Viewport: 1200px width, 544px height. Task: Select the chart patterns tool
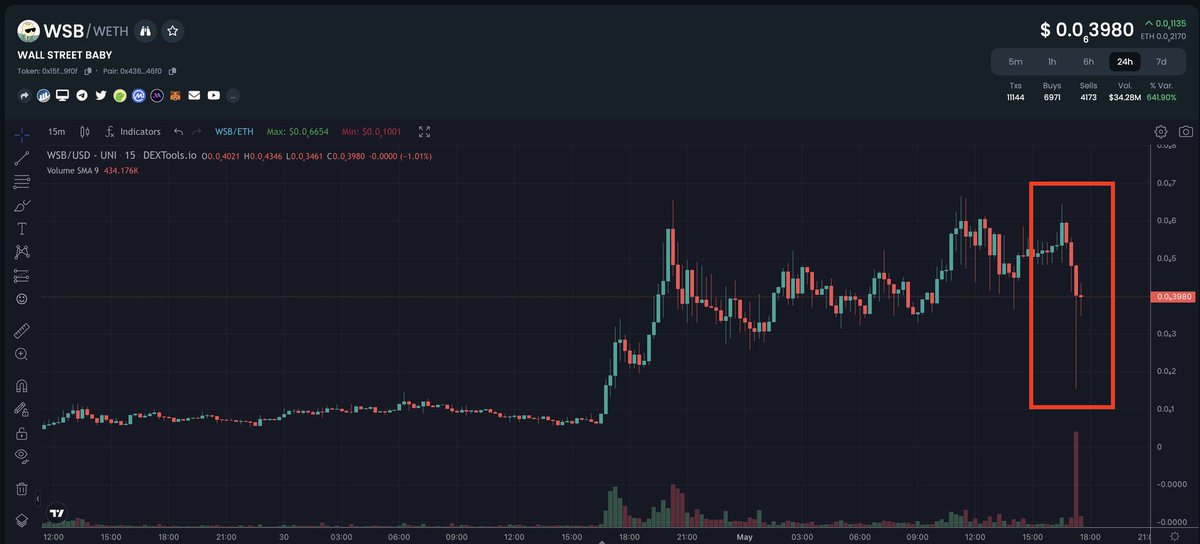click(21, 252)
